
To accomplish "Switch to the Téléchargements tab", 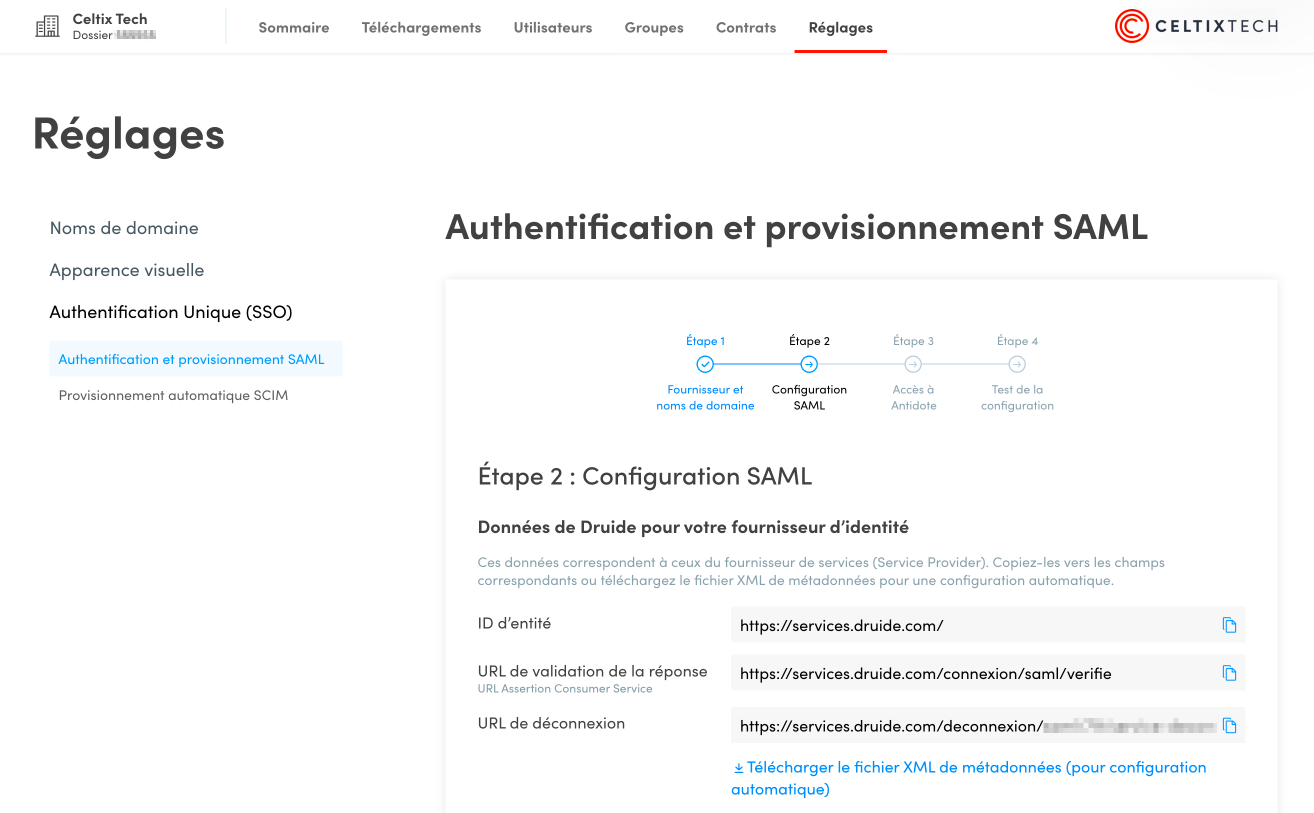I will [421, 28].
